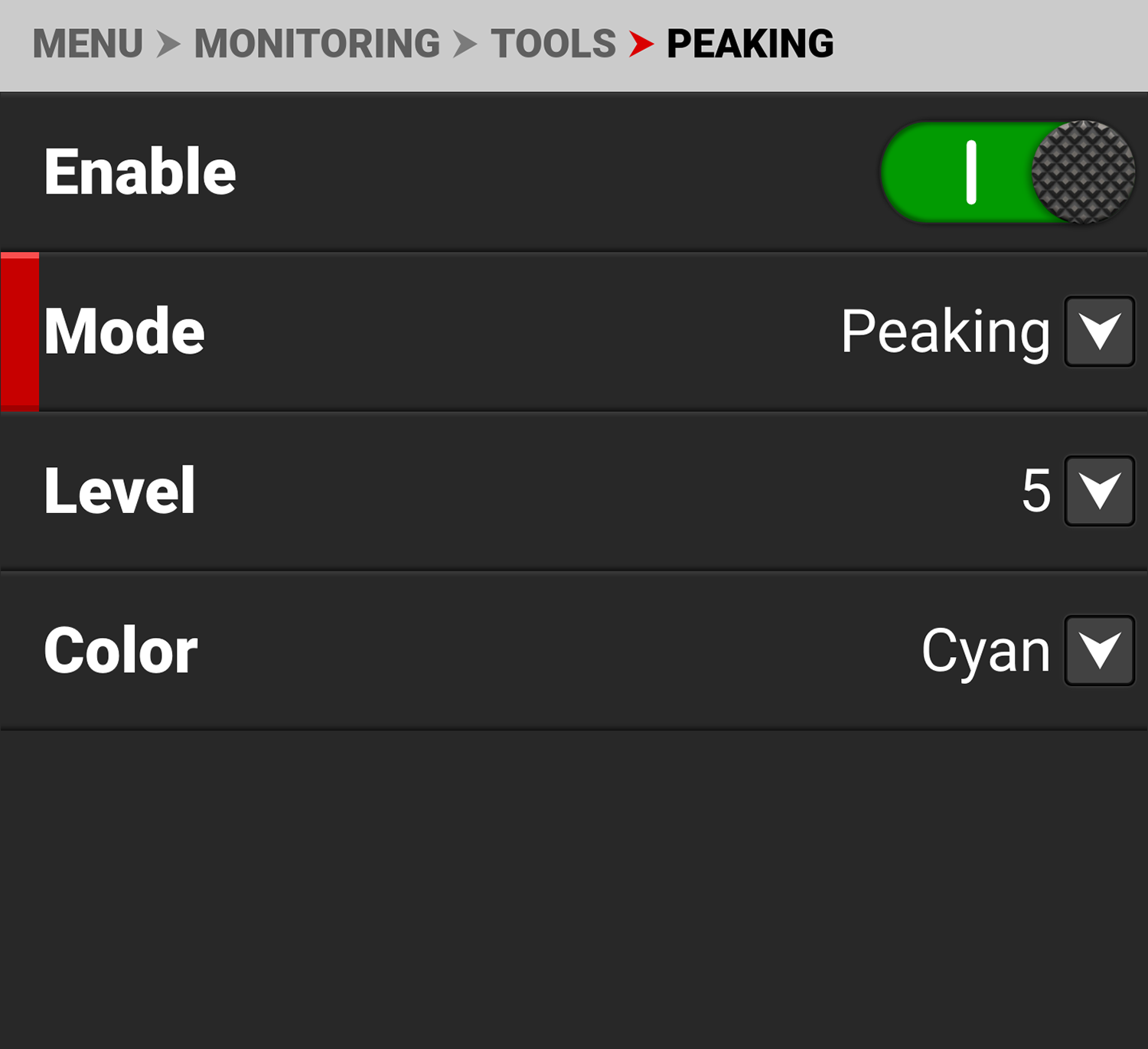Click the Color dropdown arrow icon

pos(1099,650)
